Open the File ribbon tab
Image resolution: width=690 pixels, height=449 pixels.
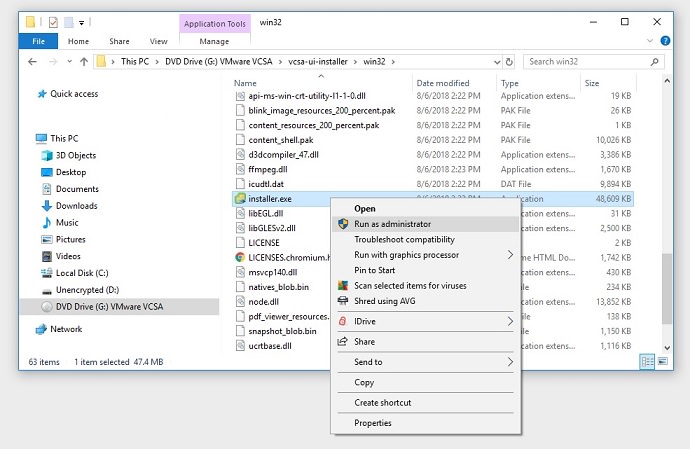click(38, 41)
